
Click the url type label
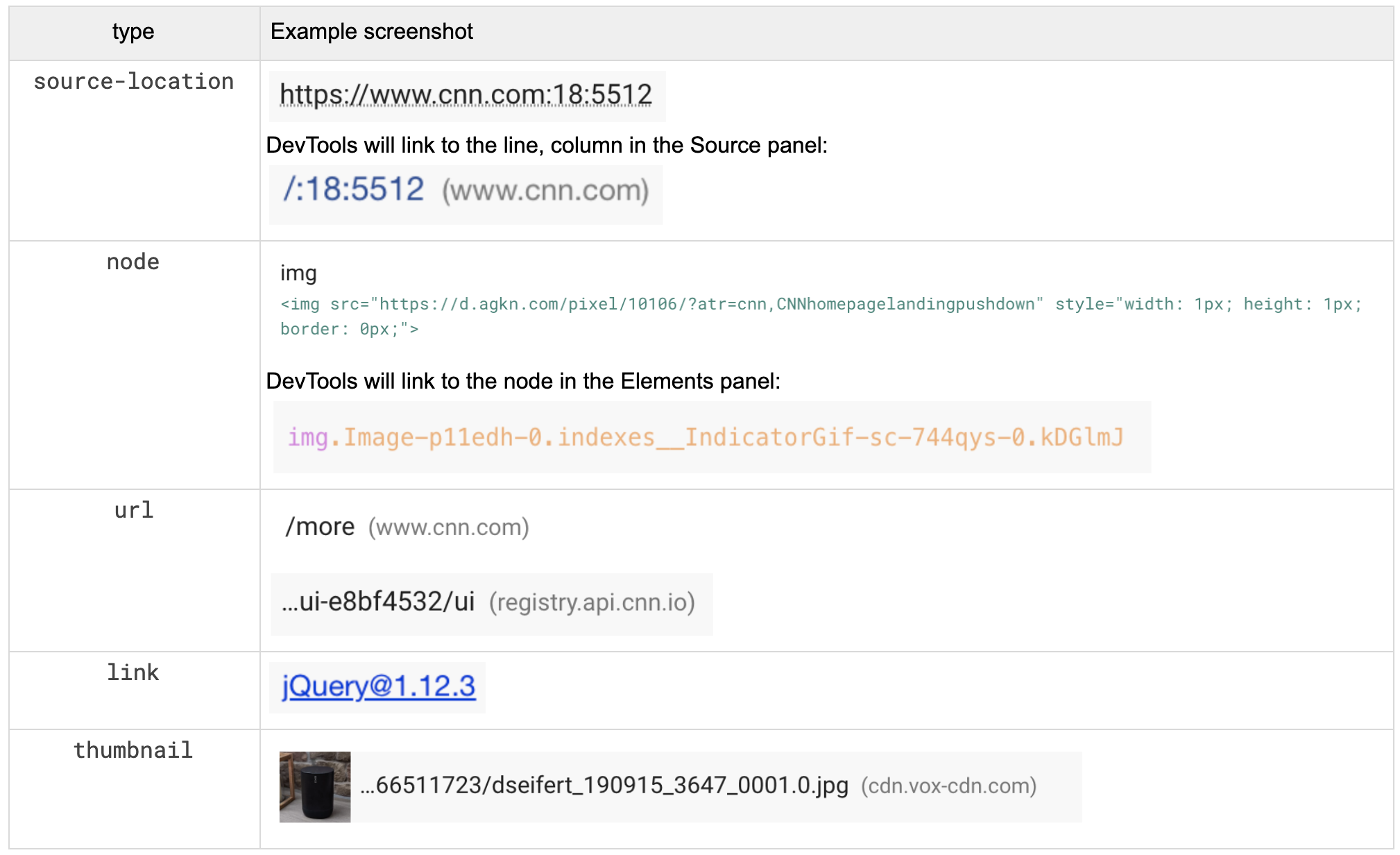[x=133, y=511]
